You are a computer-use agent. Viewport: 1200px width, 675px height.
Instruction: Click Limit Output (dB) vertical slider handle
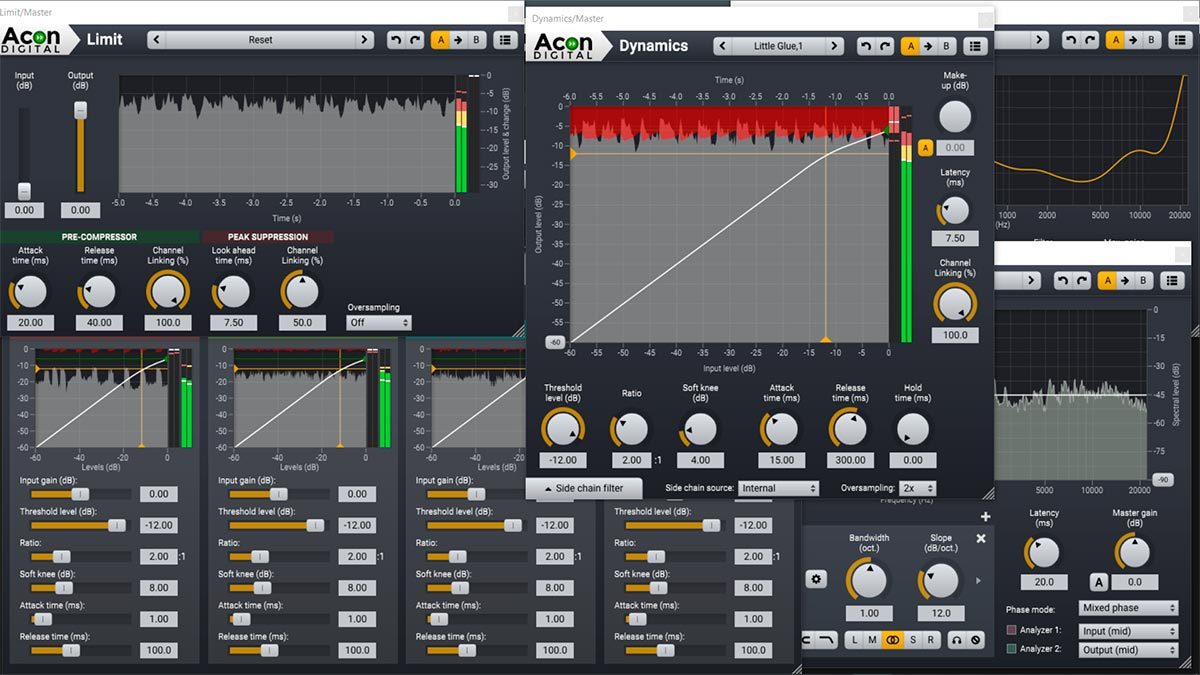pyautogui.click(x=81, y=110)
